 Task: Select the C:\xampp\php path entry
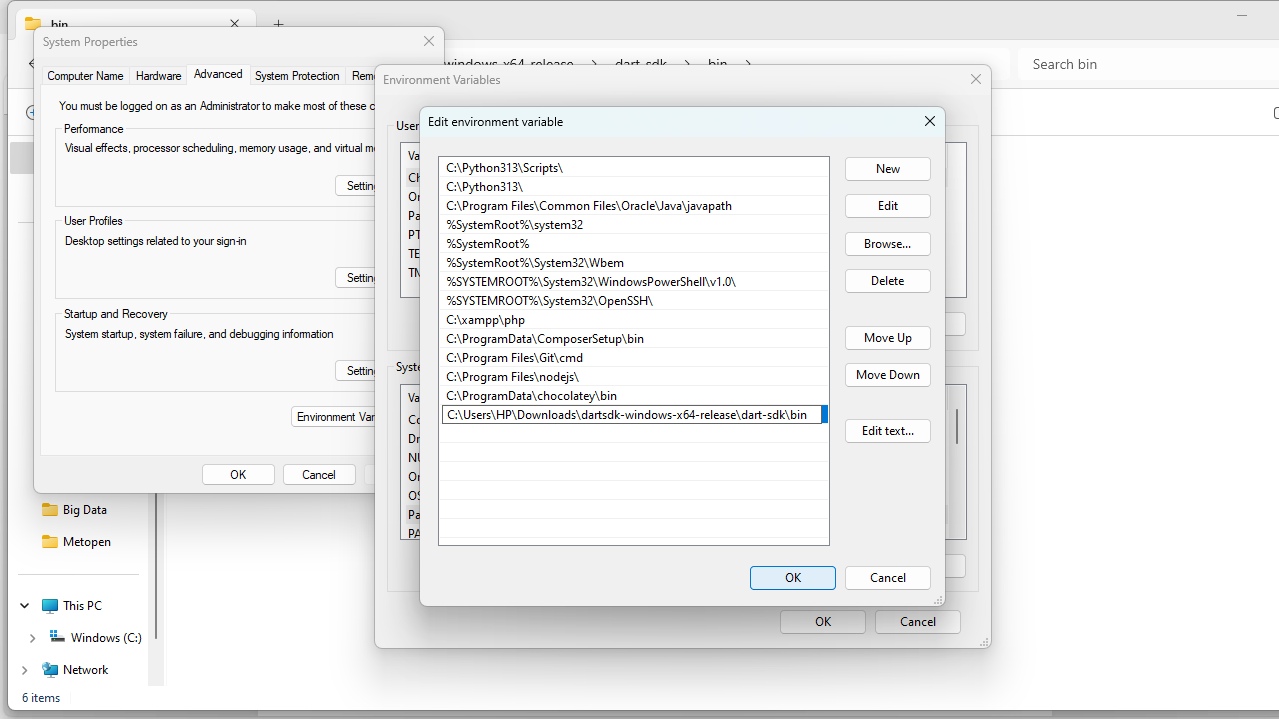[x=486, y=320]
